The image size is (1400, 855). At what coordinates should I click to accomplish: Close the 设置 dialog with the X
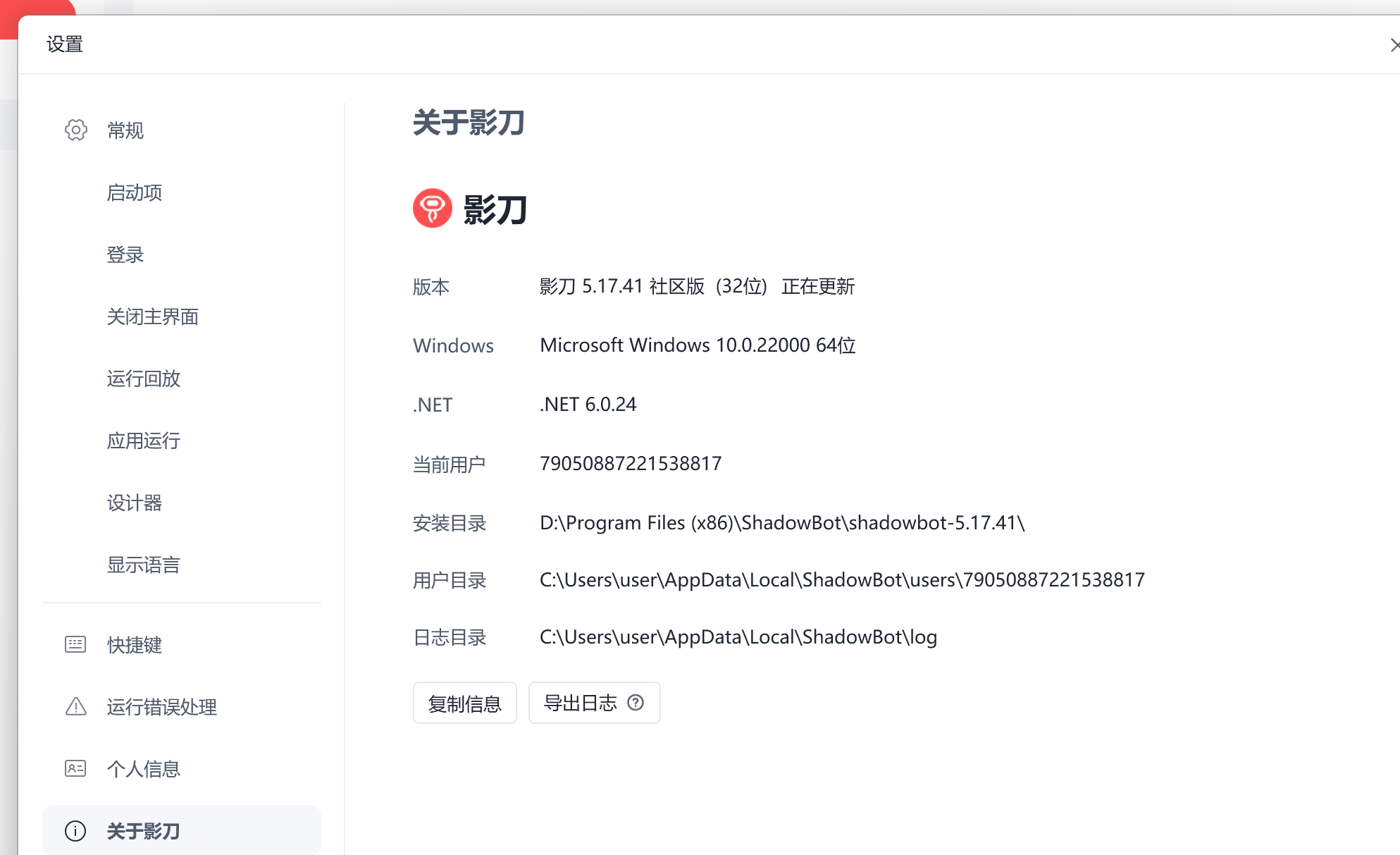[x=1394, y=45]
